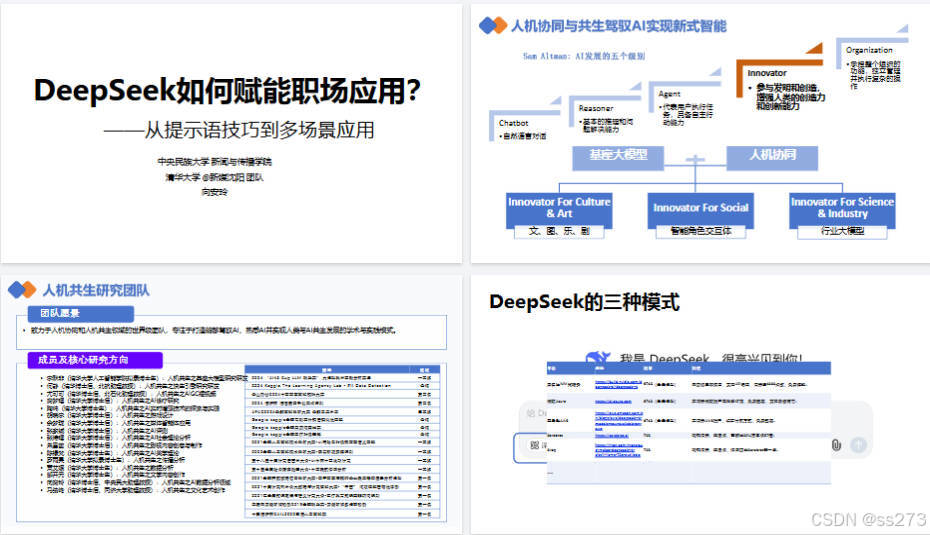Click the blue 团队愿景 label
The width and height of the screenshot is (930, 535).
coord(81,313)
